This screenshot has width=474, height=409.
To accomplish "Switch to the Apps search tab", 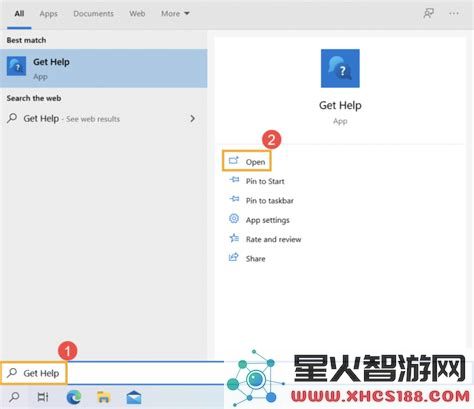I will [x=48, y=14].
